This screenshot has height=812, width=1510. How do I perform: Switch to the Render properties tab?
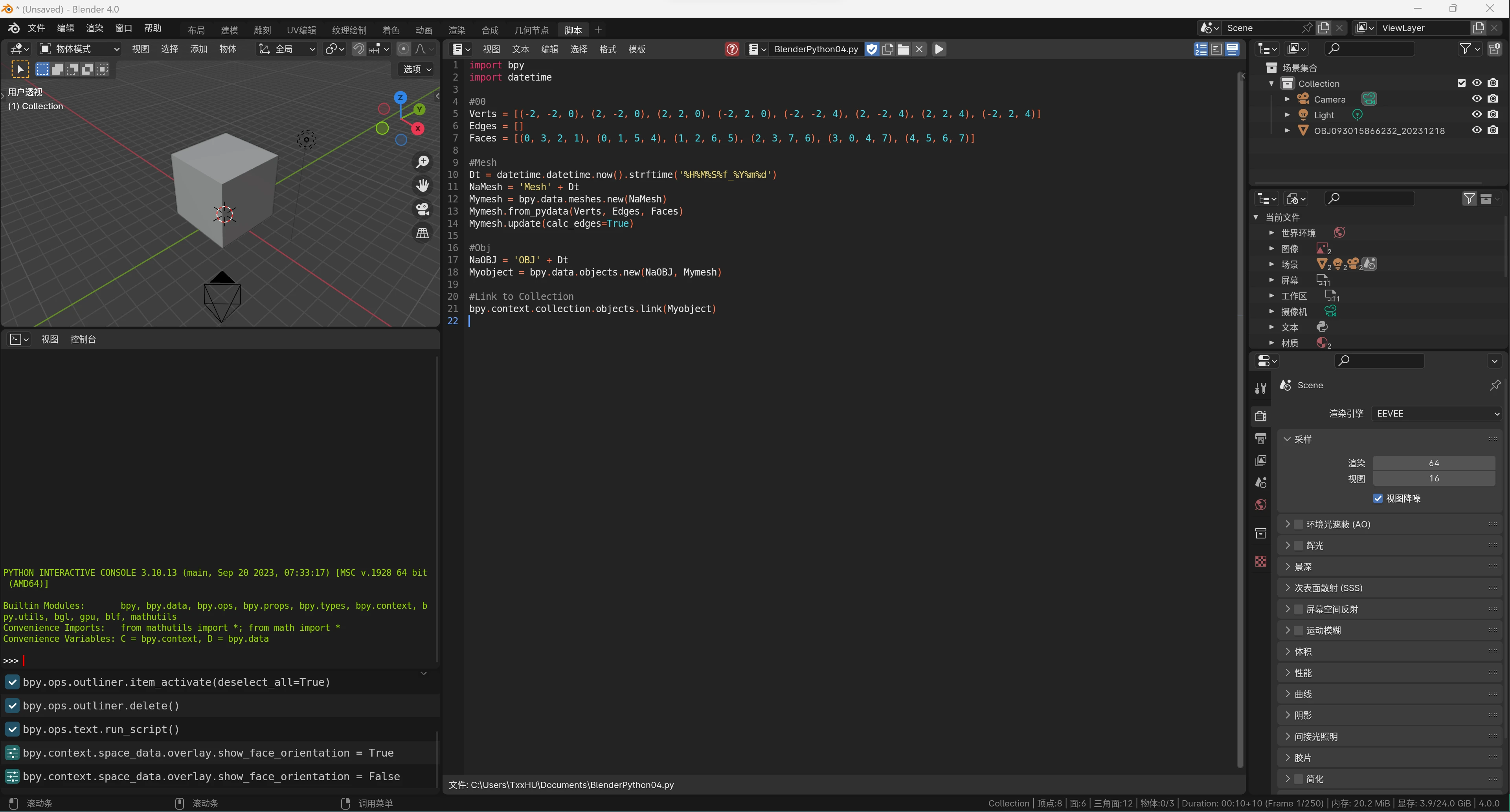1261,416
